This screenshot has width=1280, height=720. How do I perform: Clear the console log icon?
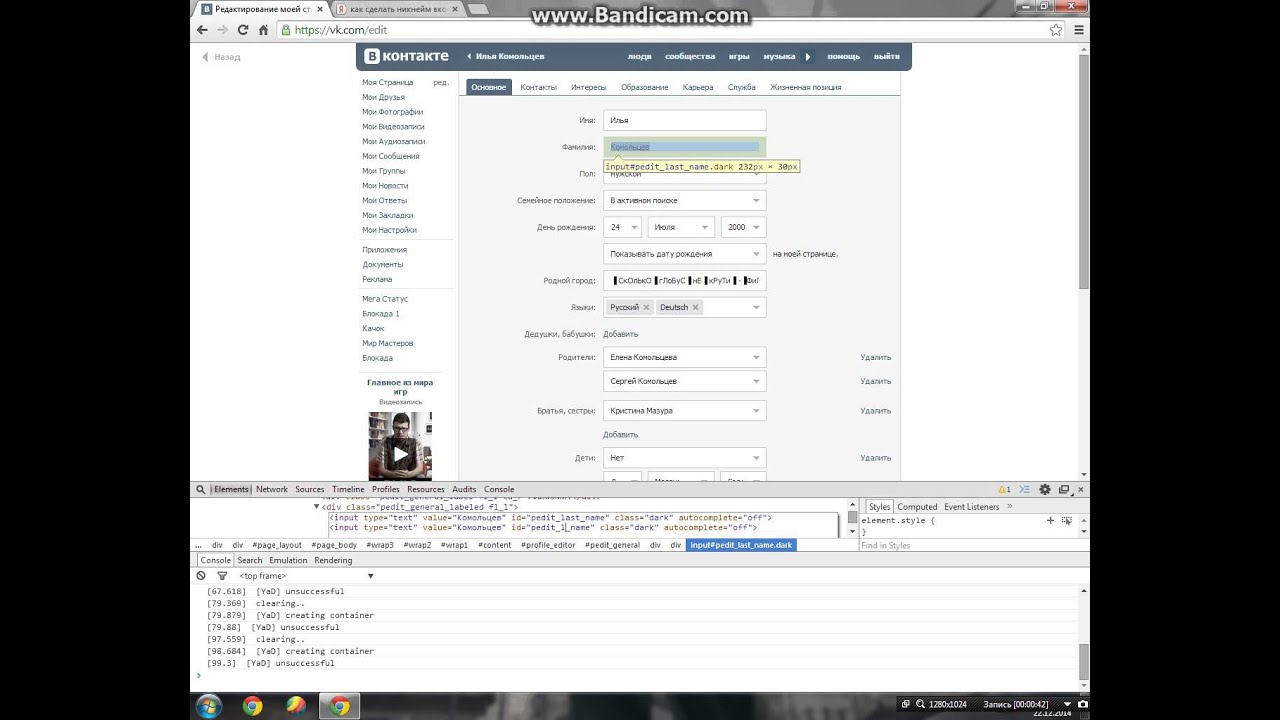201,576
